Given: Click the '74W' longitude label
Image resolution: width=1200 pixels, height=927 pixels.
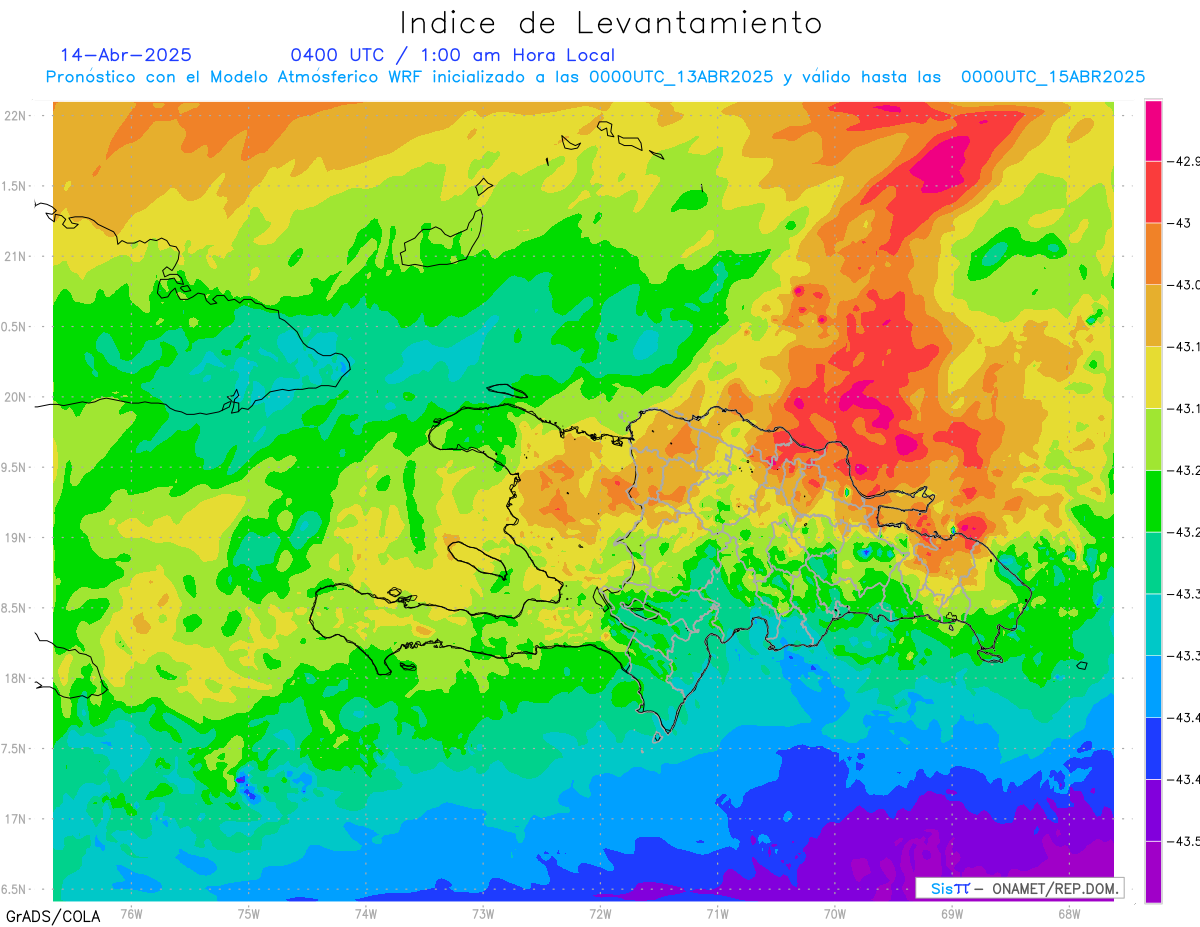Looking at the screenshot, I should pos(365,913).
